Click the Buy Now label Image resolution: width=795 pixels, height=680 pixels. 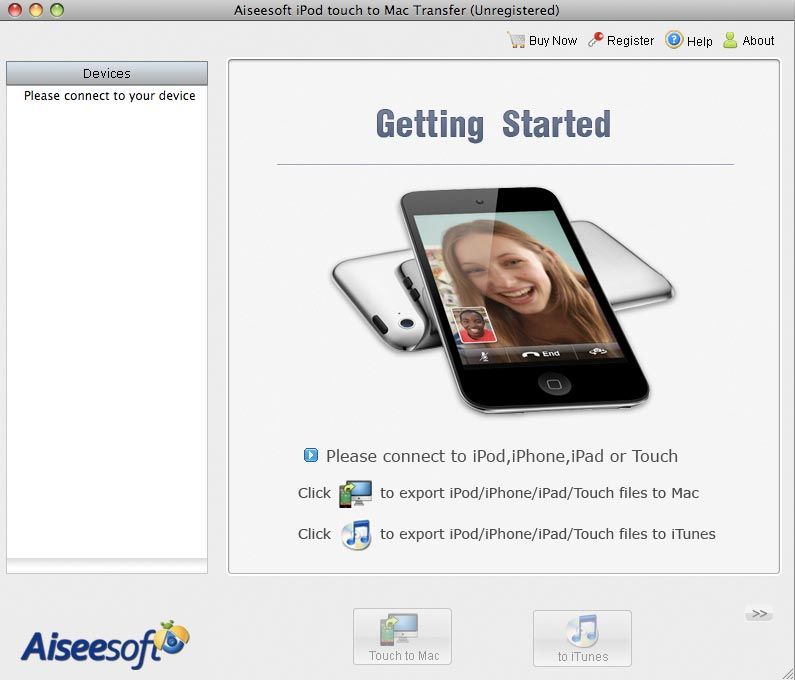[553, 41]
